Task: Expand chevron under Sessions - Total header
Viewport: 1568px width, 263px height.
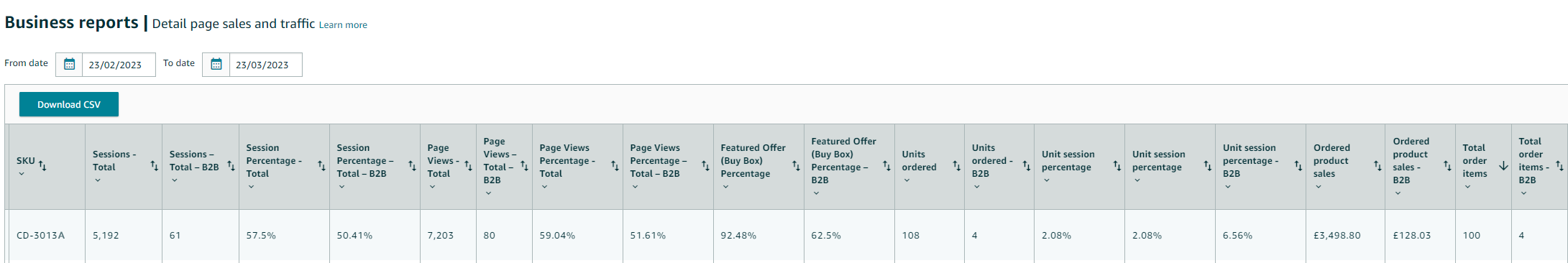Action: (98, 180)
